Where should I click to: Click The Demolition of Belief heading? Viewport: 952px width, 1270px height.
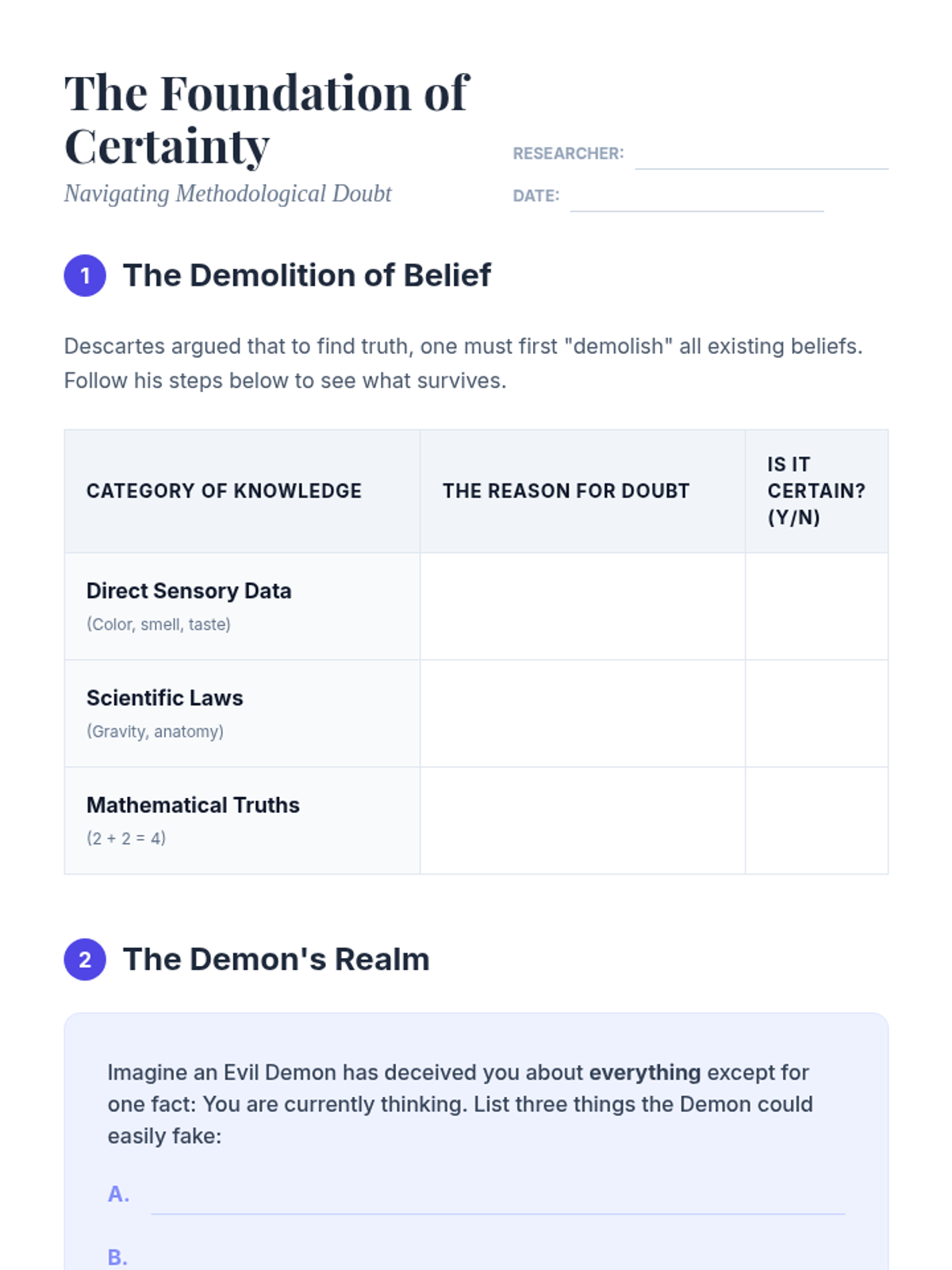tap(307, 275)
